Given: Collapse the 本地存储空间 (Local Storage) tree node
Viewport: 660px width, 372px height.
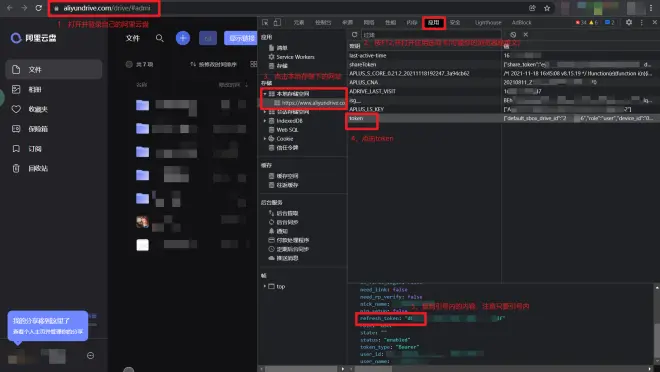Looking at the screenshot, I should (x=265, y=94).
